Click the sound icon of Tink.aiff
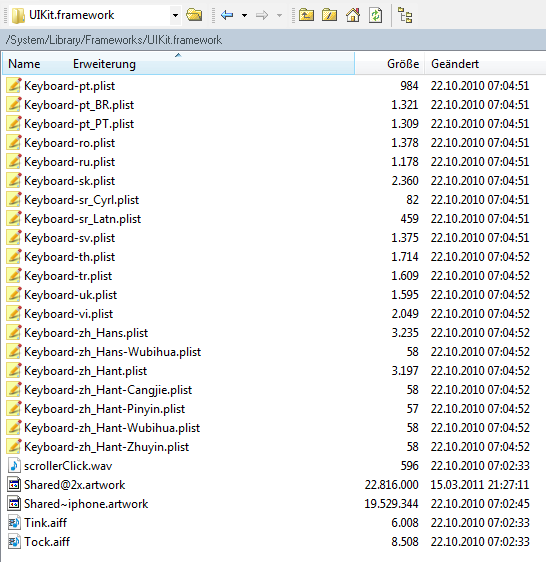The height and width of the screenshot is (562, 546). click(14, 523)
